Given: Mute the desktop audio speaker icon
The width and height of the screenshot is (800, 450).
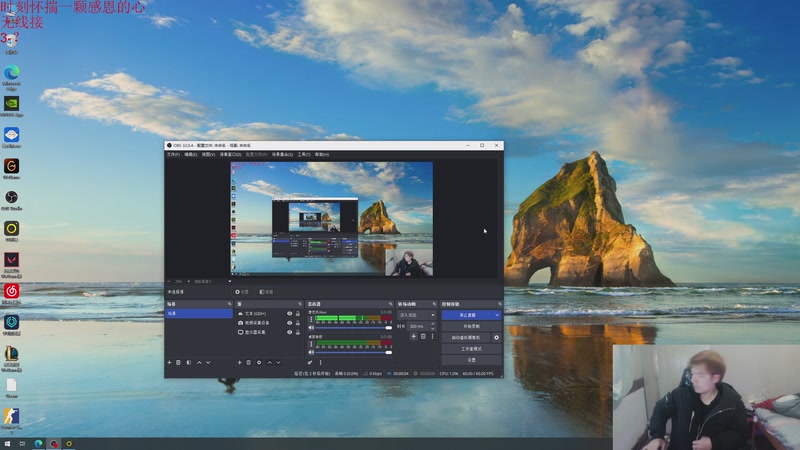Looking at the screenshot, I should coord(311,352).
